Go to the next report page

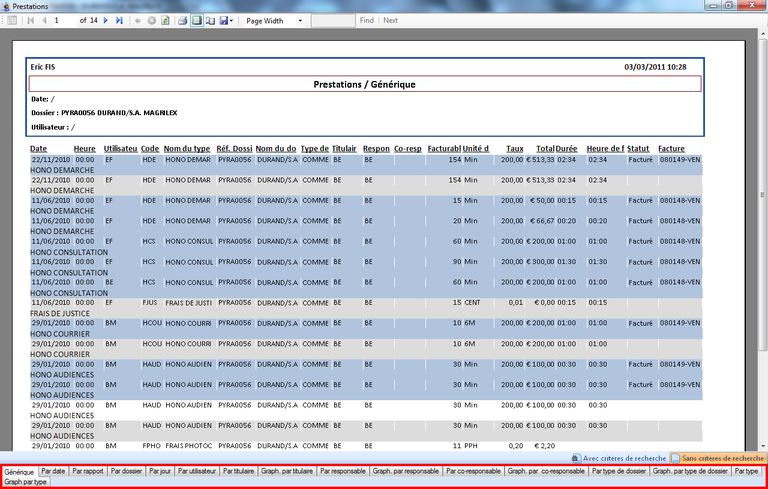(106, 20)
